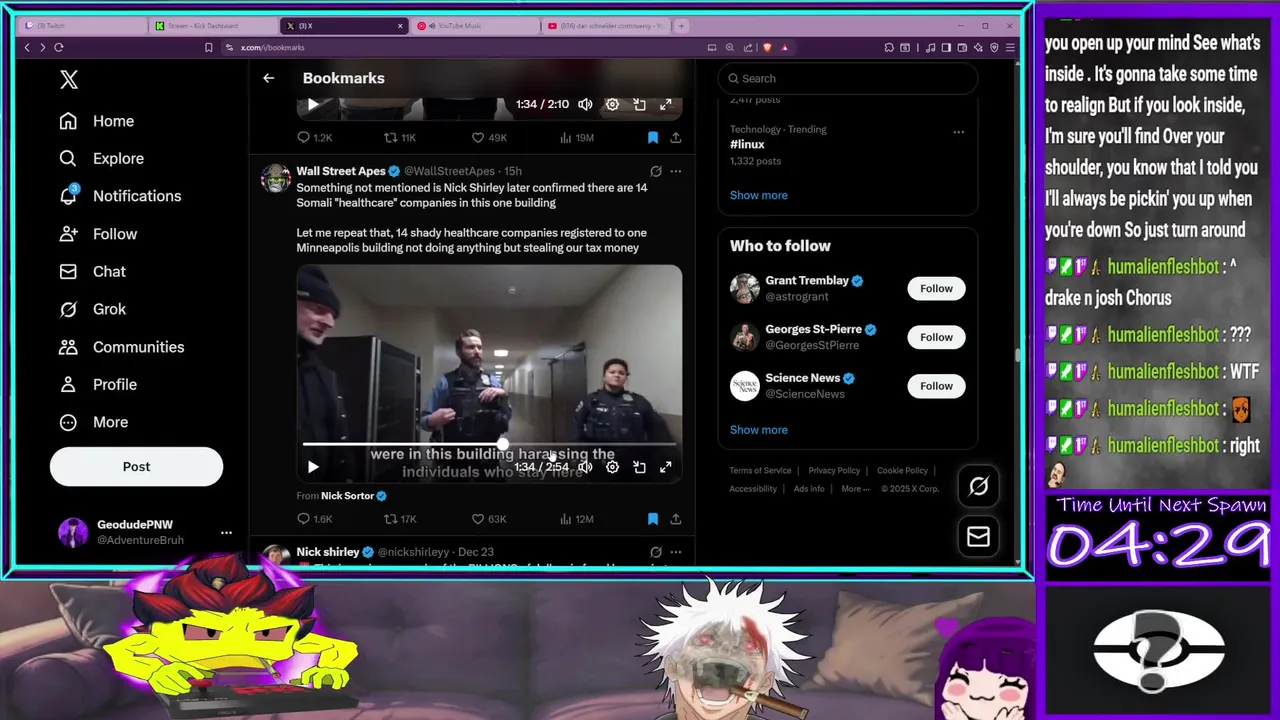The image size is (1280, 720).
Task: Switch to the YouTube Music tab
Action: tap(475, 26)
